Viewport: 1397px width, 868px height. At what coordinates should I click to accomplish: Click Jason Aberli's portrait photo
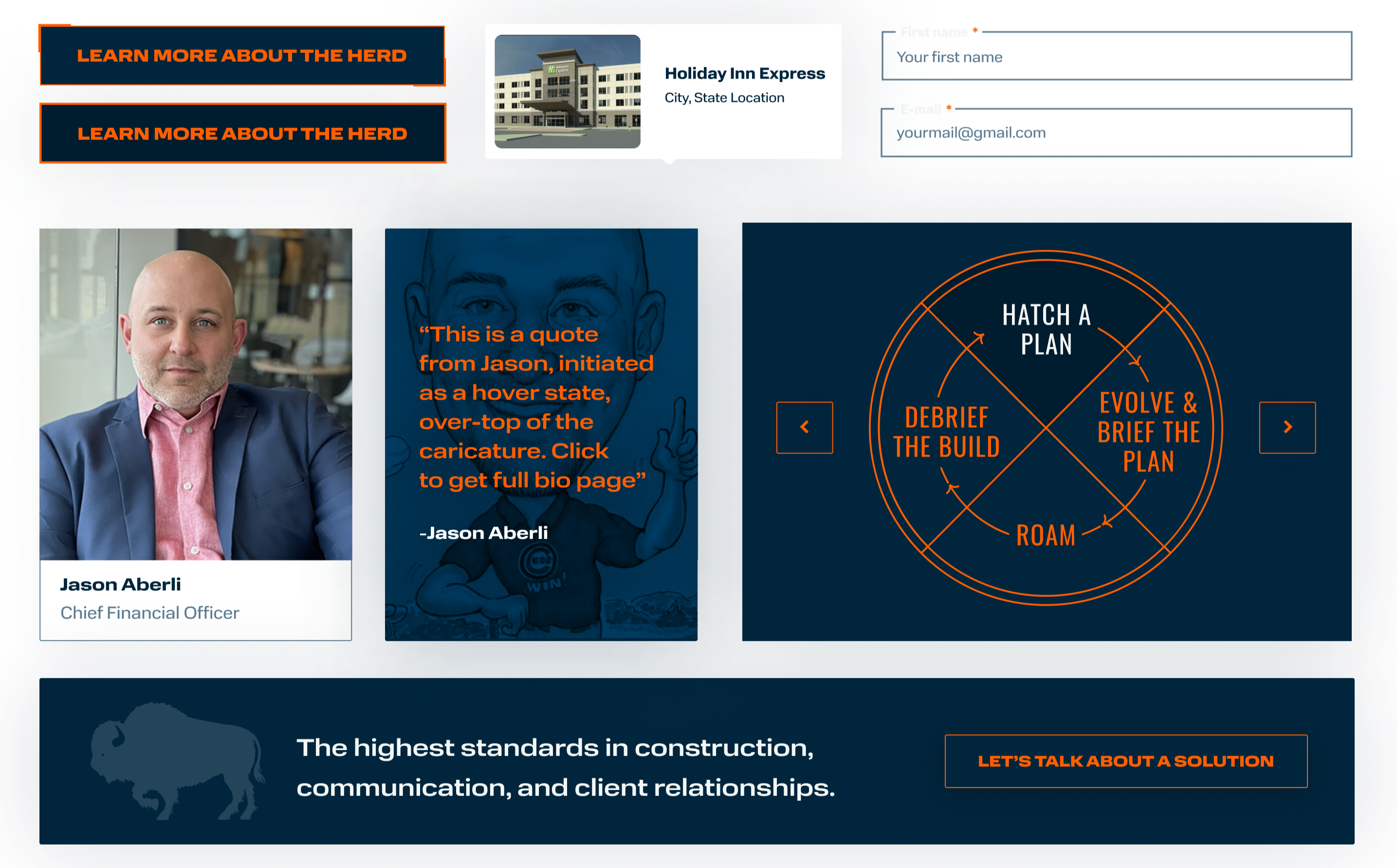(x=196, y=394)
